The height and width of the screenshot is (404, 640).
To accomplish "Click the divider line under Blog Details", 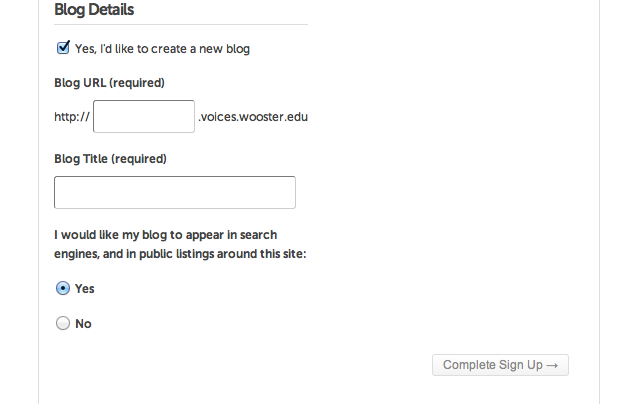I will point(180,24).
